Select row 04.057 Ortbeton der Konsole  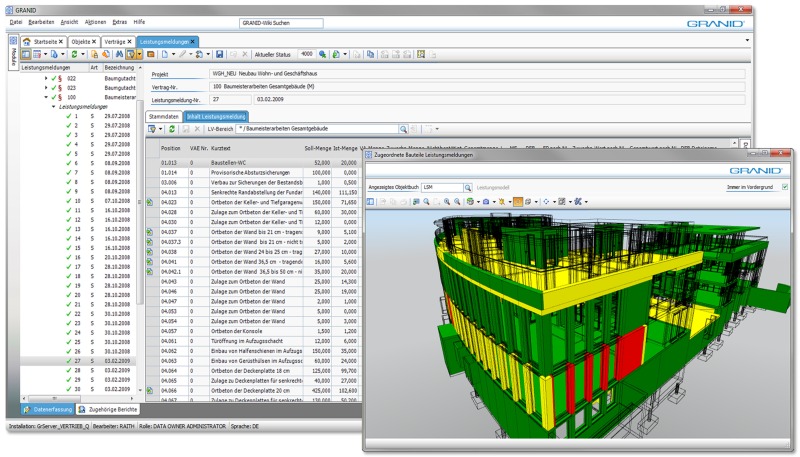(254, 332)
